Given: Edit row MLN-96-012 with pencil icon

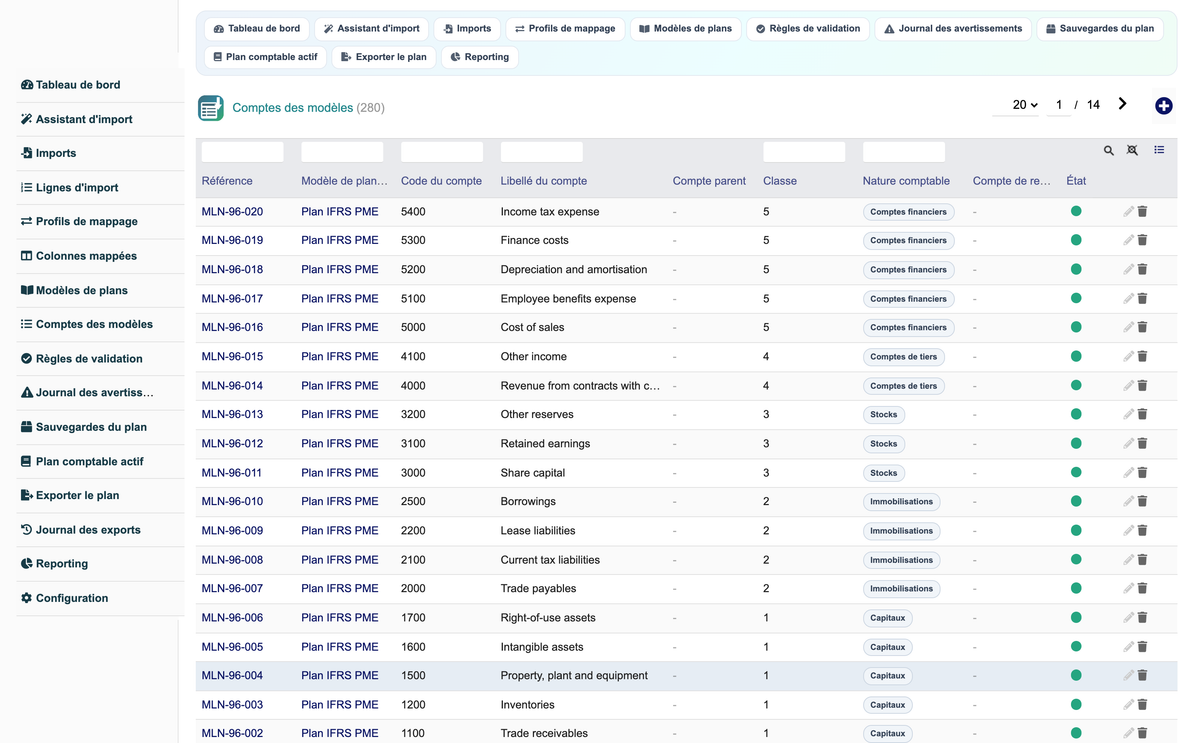Looking at the screenshot, I should 1128,444.
